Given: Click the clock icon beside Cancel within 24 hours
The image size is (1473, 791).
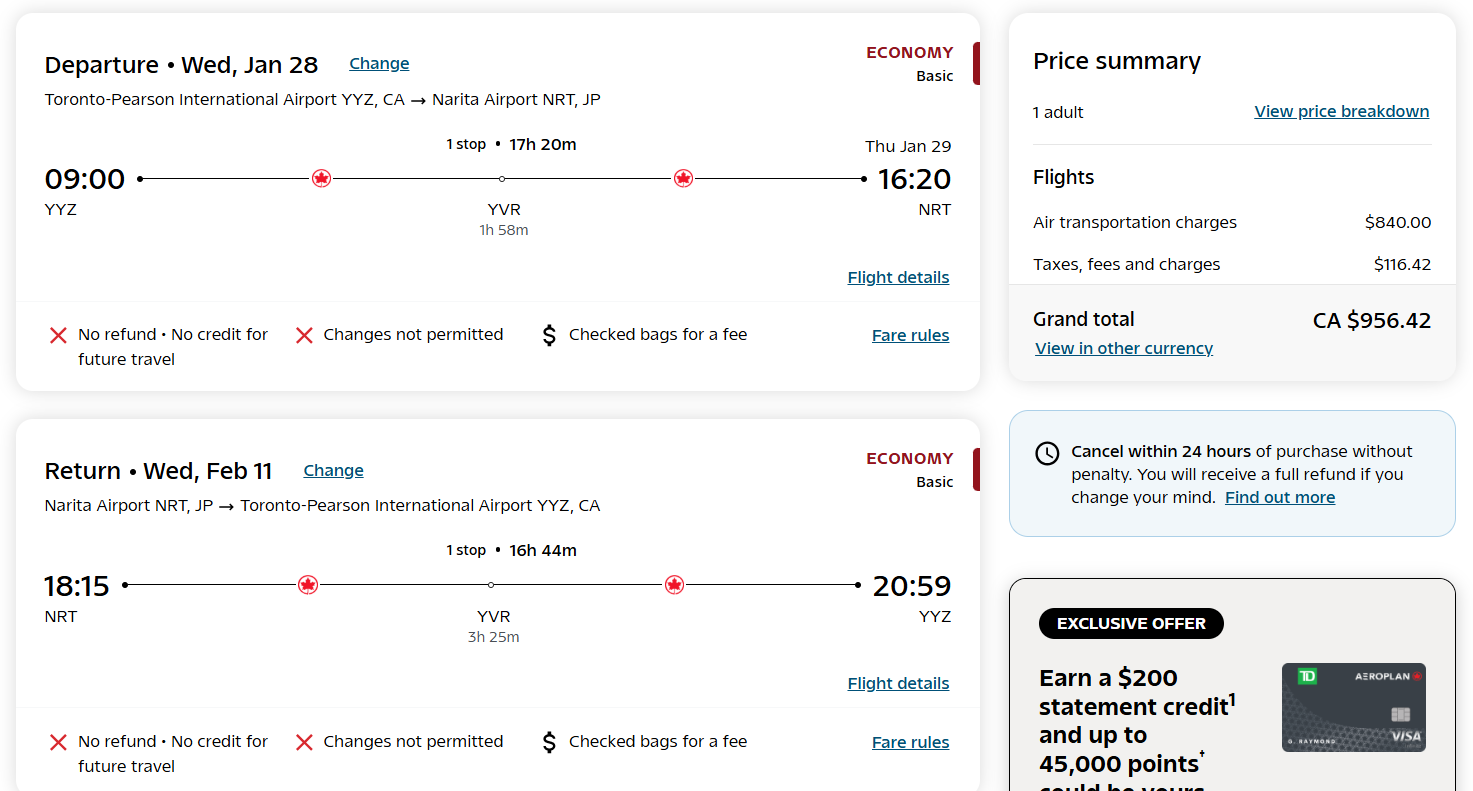Looking at the screenshot, I should pyautogui.click(x=1047, y=453).
